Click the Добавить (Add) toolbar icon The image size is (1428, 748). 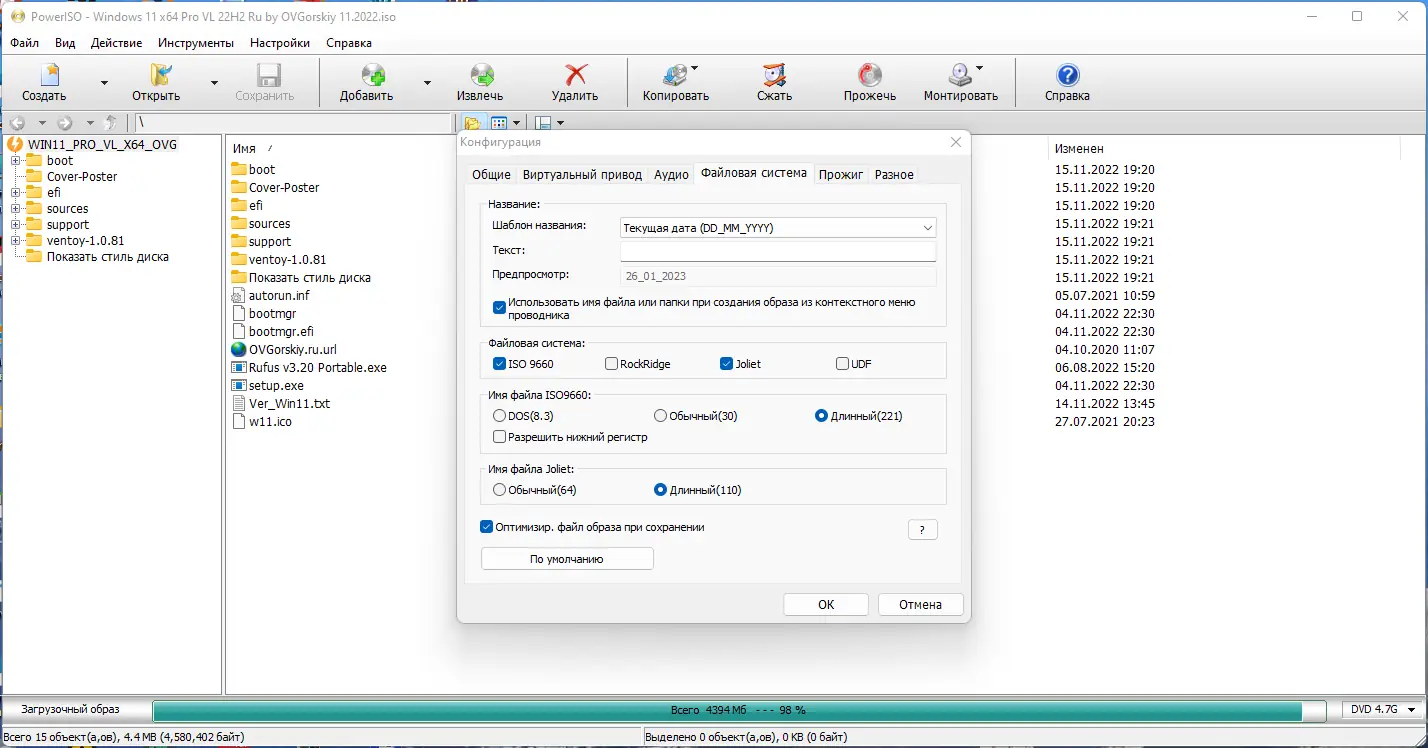coord(373,75)
